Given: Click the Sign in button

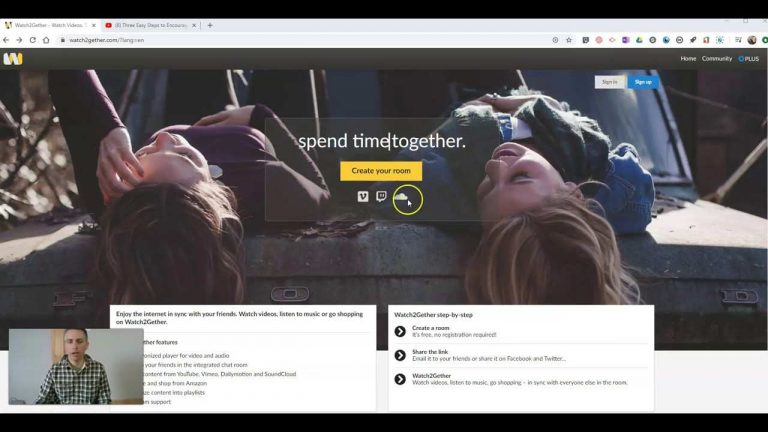Looking at the screenshot, I should tap(610, 82).
